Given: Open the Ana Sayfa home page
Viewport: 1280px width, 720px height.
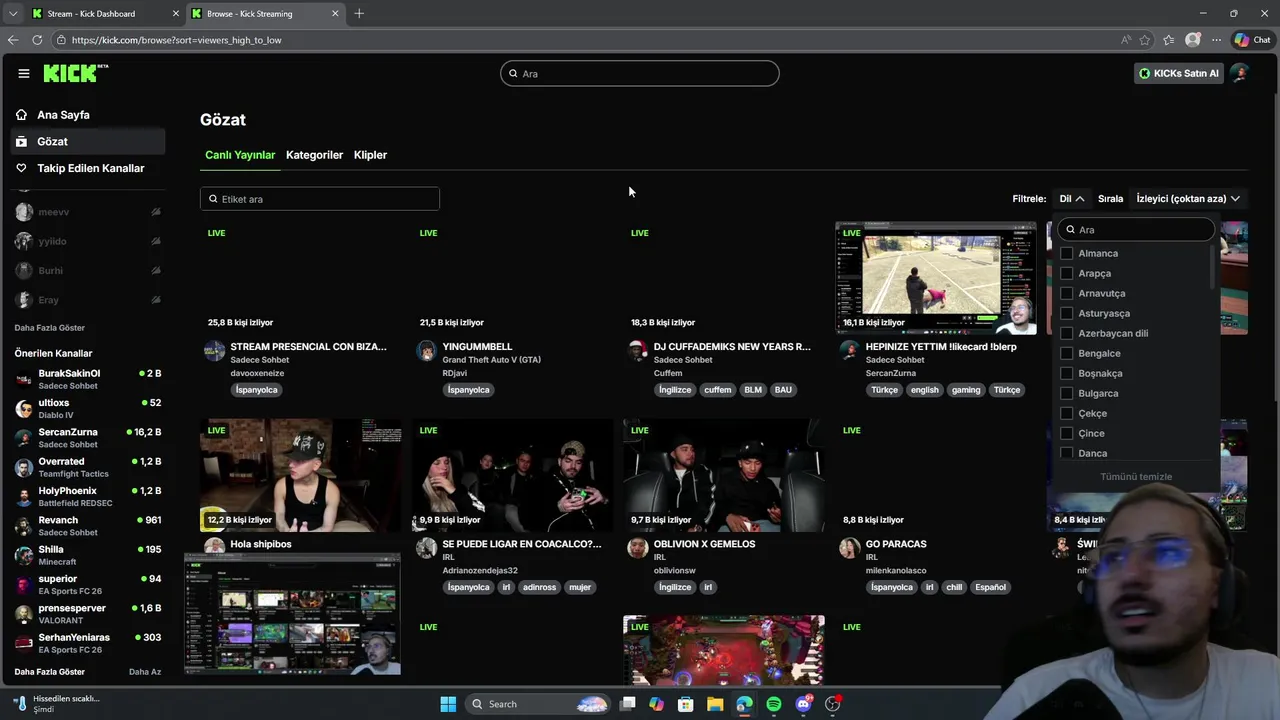Looking at the screenshot, I should click(88, 115).
